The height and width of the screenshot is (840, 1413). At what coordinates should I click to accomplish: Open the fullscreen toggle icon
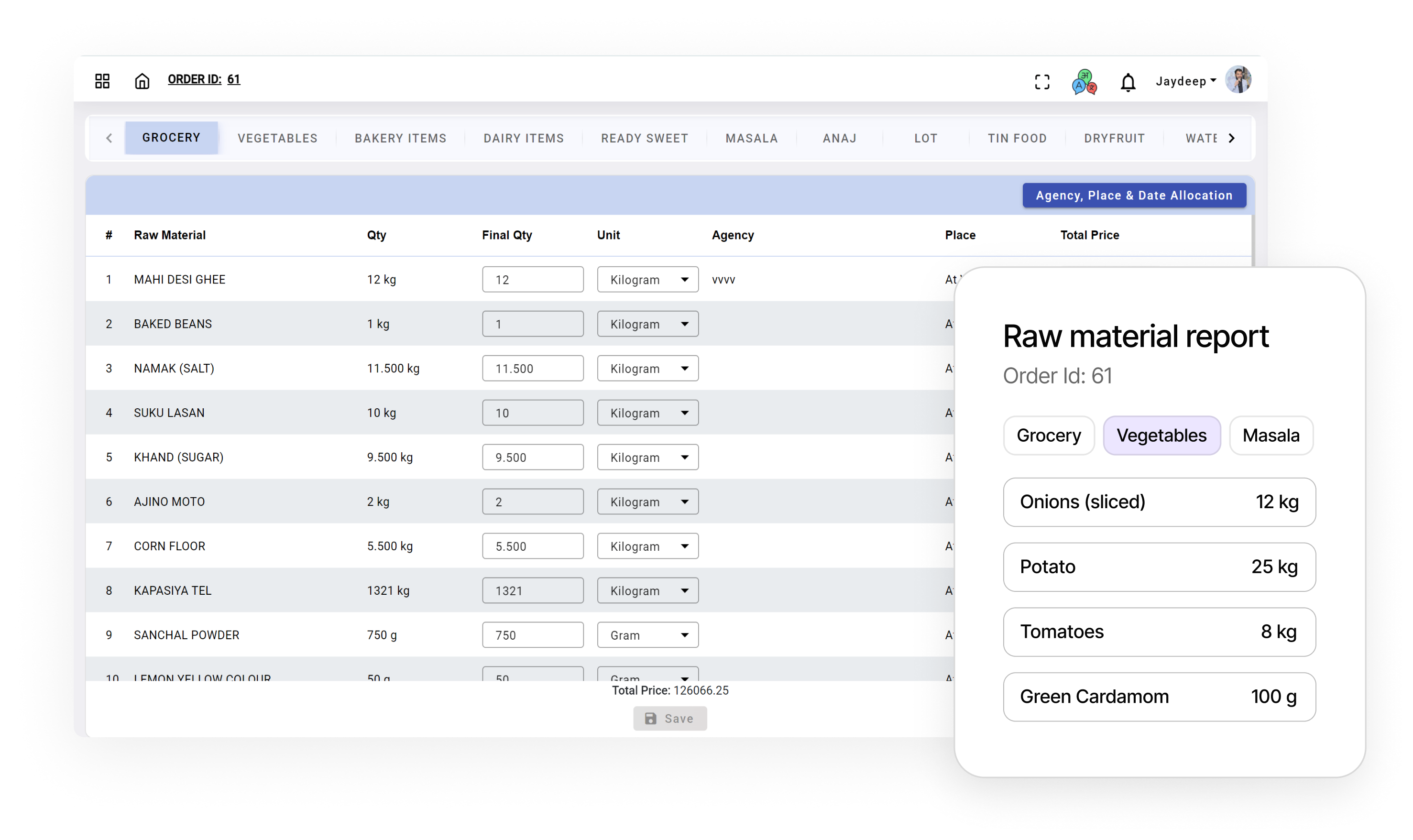tap(1042, 82)
